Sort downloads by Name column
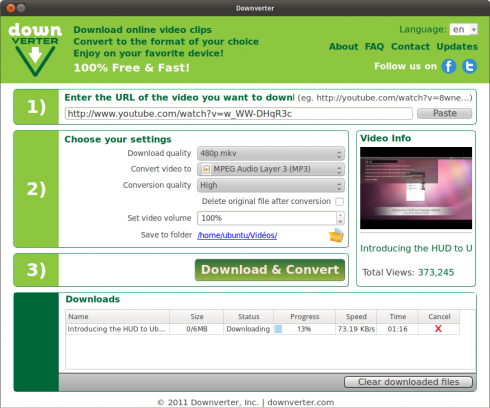Image resolution: width=490 pixels, height=408 pixels. pyautogui.click(x=117, y=316)
